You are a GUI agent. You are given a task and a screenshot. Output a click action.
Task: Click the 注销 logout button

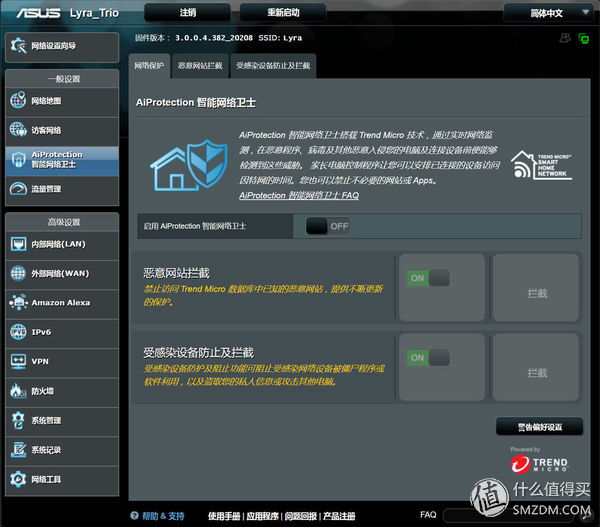(x=188, y=13)
